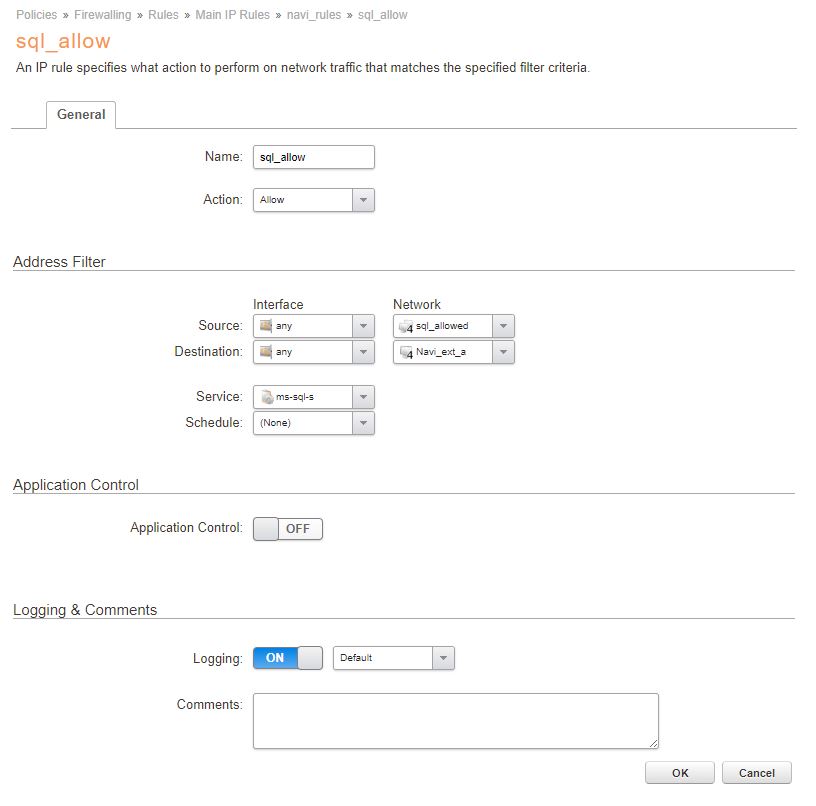Open the Firewalling breadcrumb link
Screen dimensions: 816x806
pos(103,15)
